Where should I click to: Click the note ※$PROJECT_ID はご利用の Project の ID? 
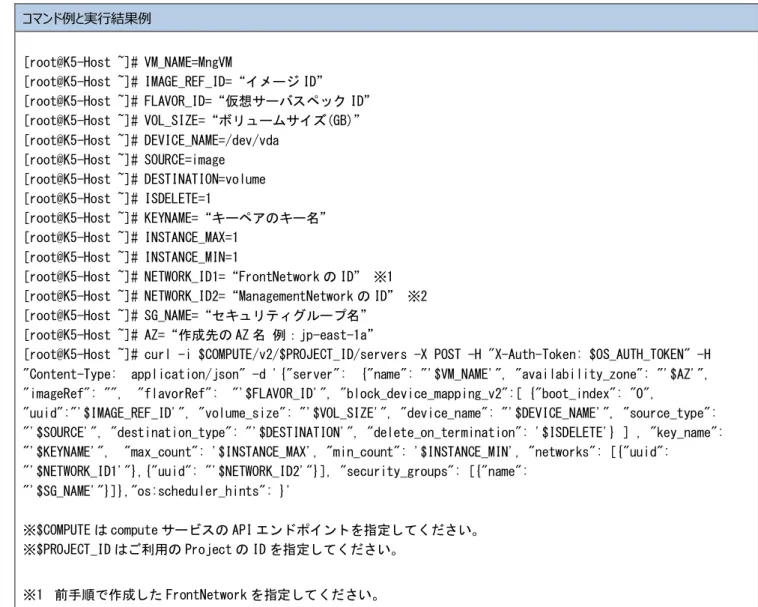210,549
